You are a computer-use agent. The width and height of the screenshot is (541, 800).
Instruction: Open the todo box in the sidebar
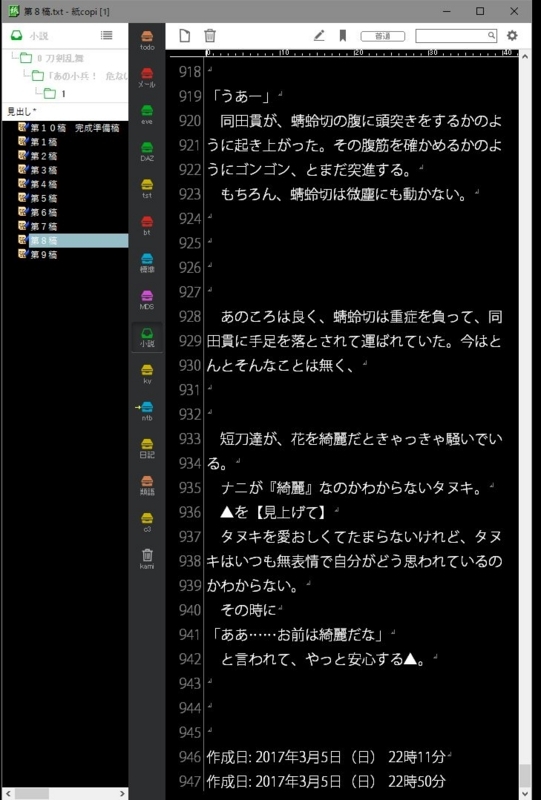(147, 40)
